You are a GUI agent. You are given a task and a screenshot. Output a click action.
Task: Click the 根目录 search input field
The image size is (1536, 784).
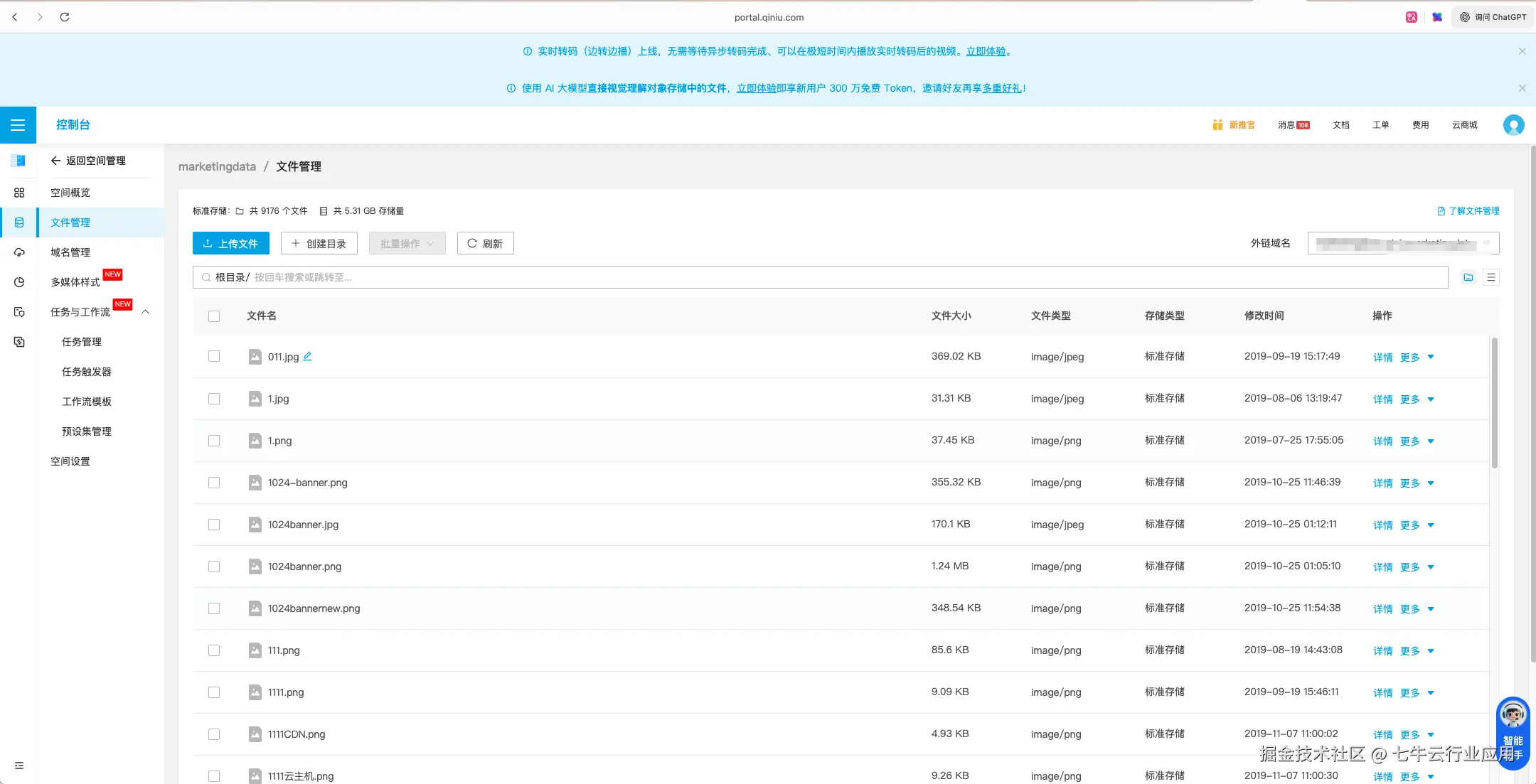point(818,277)
